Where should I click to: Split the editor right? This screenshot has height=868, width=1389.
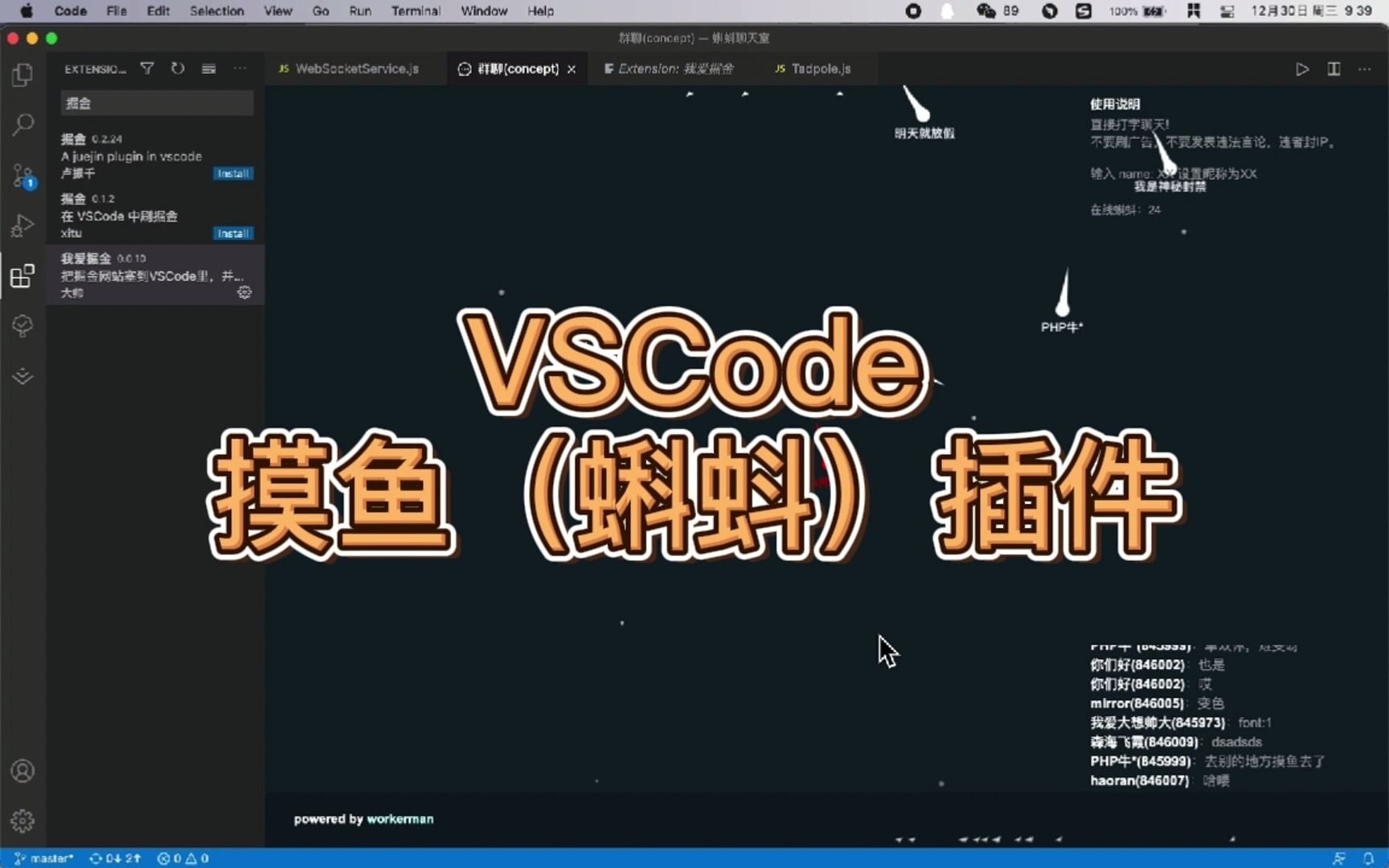1334,69
